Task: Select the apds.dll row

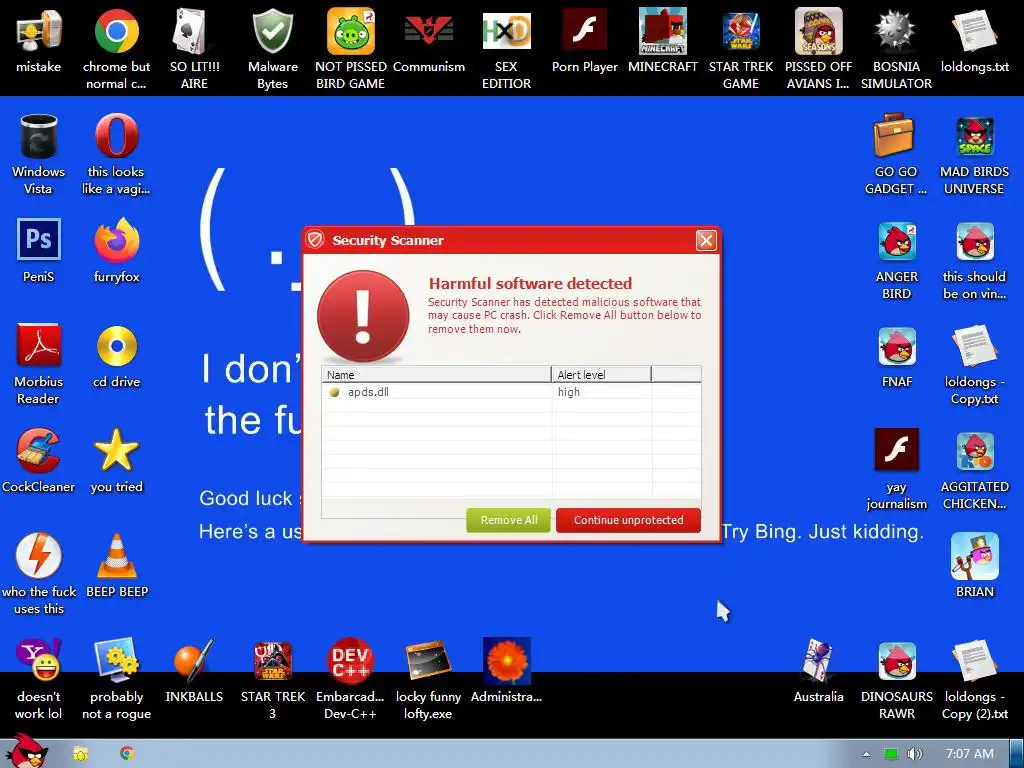Action: point(511,392)
